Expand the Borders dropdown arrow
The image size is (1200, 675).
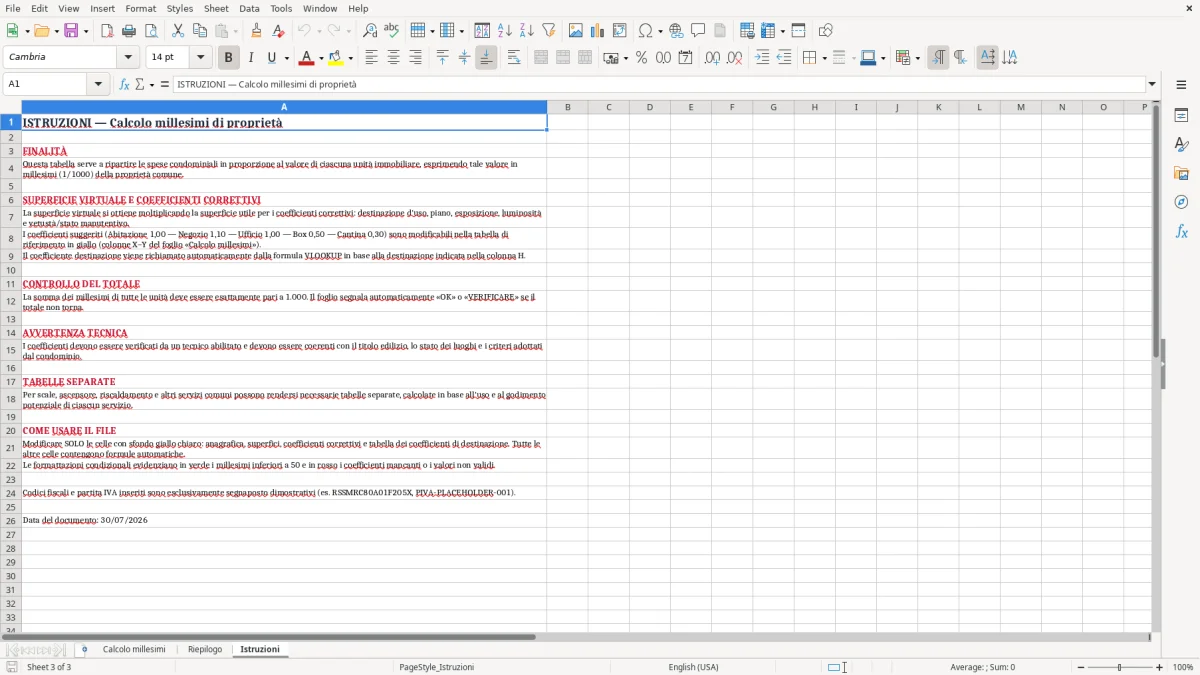pos(824,59)
